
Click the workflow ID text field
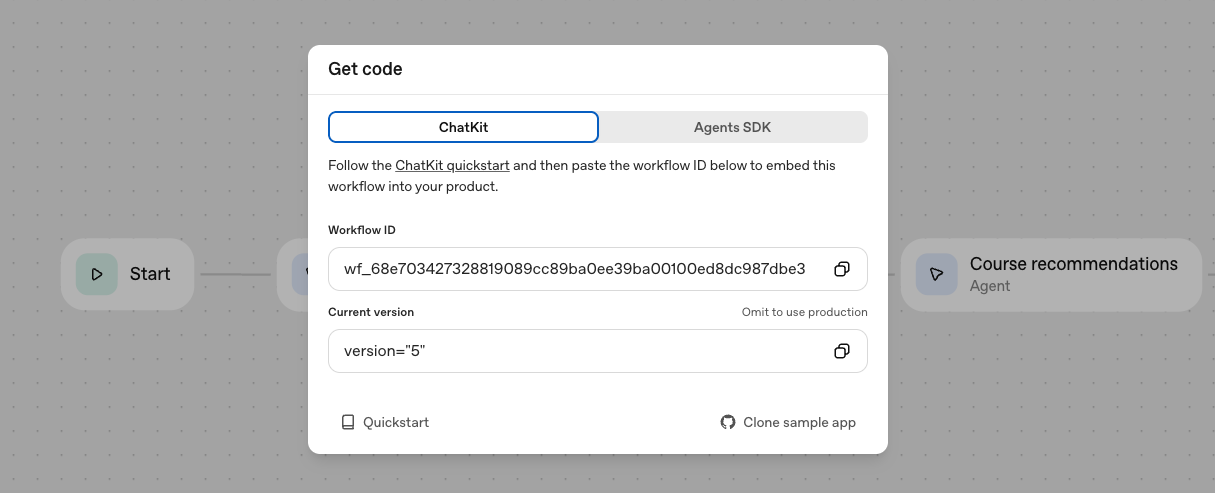coord(574,269)
